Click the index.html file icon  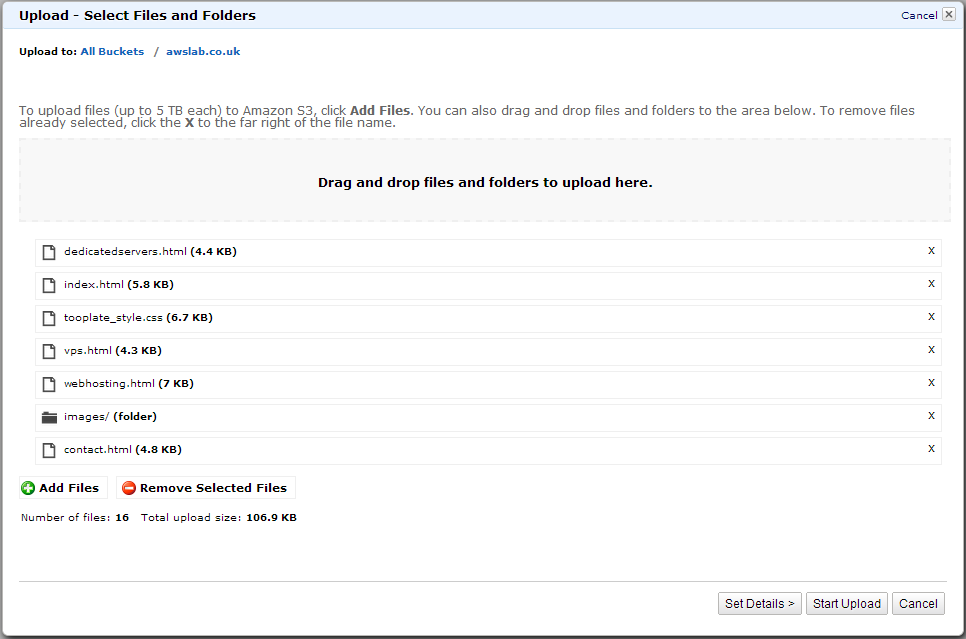click(49, 285)
